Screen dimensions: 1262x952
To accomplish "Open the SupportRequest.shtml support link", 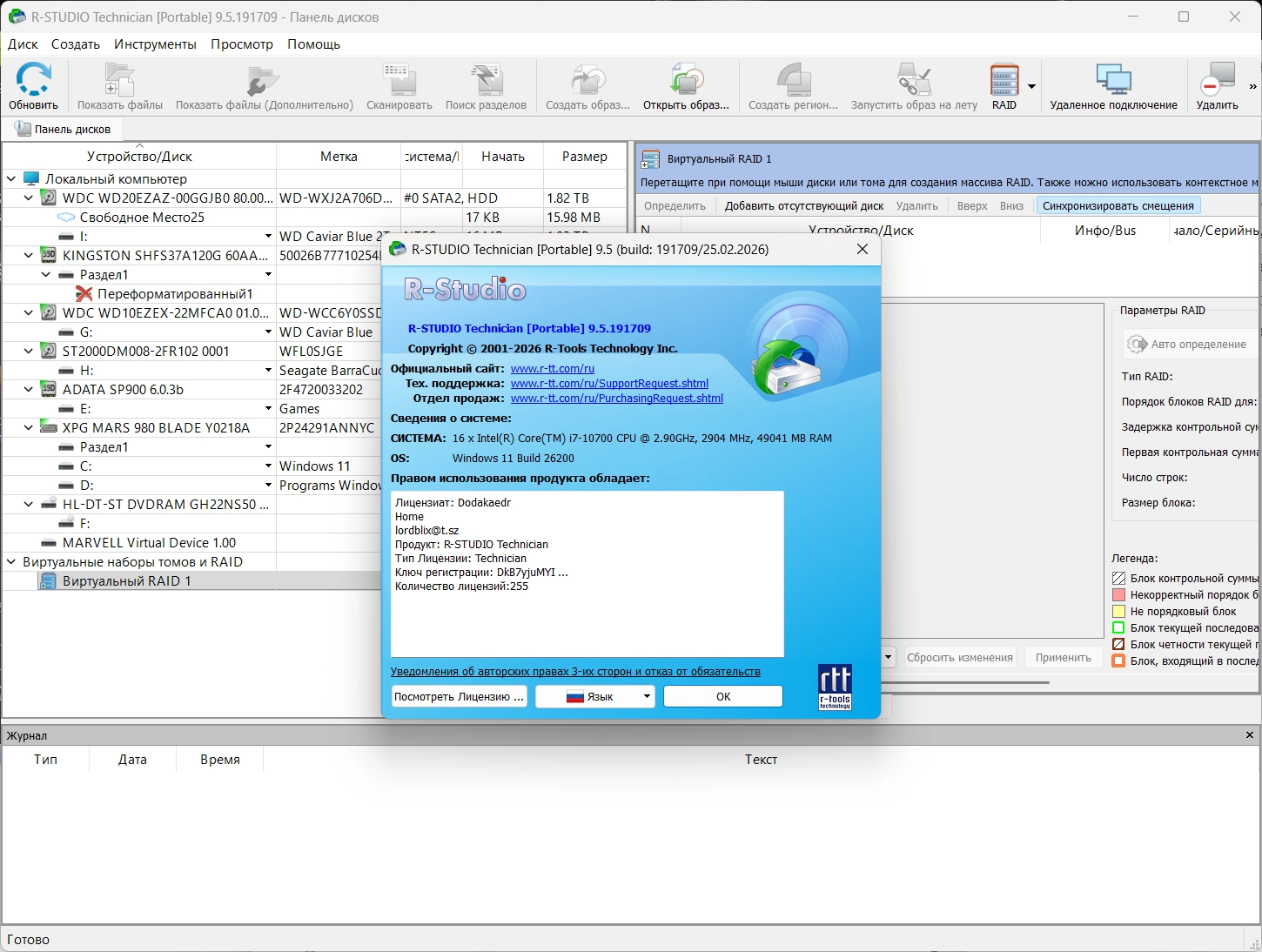I will point(609,383).
